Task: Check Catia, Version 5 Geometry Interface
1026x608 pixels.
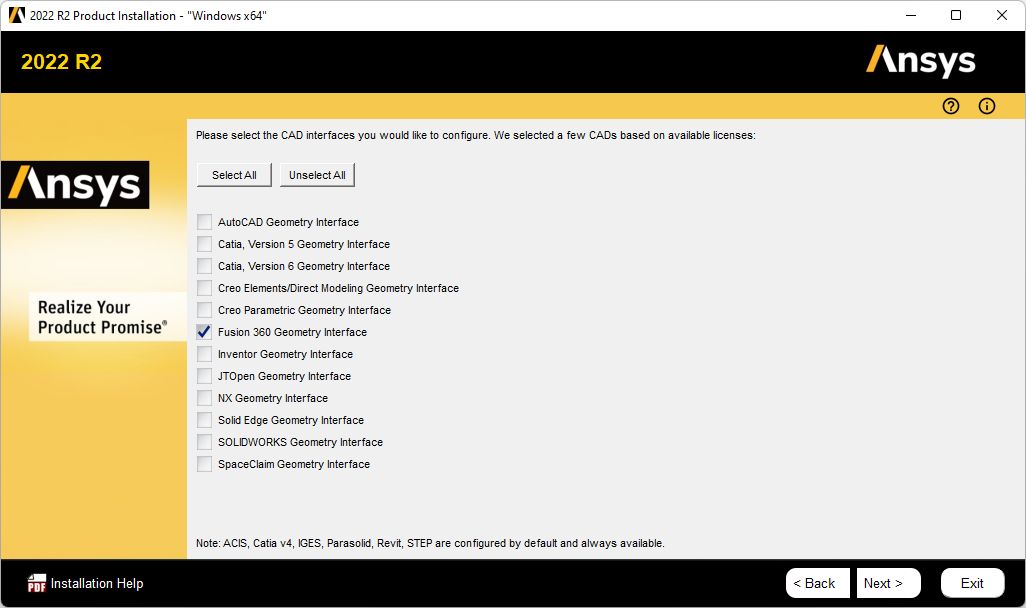Action: tap(205, 244)
